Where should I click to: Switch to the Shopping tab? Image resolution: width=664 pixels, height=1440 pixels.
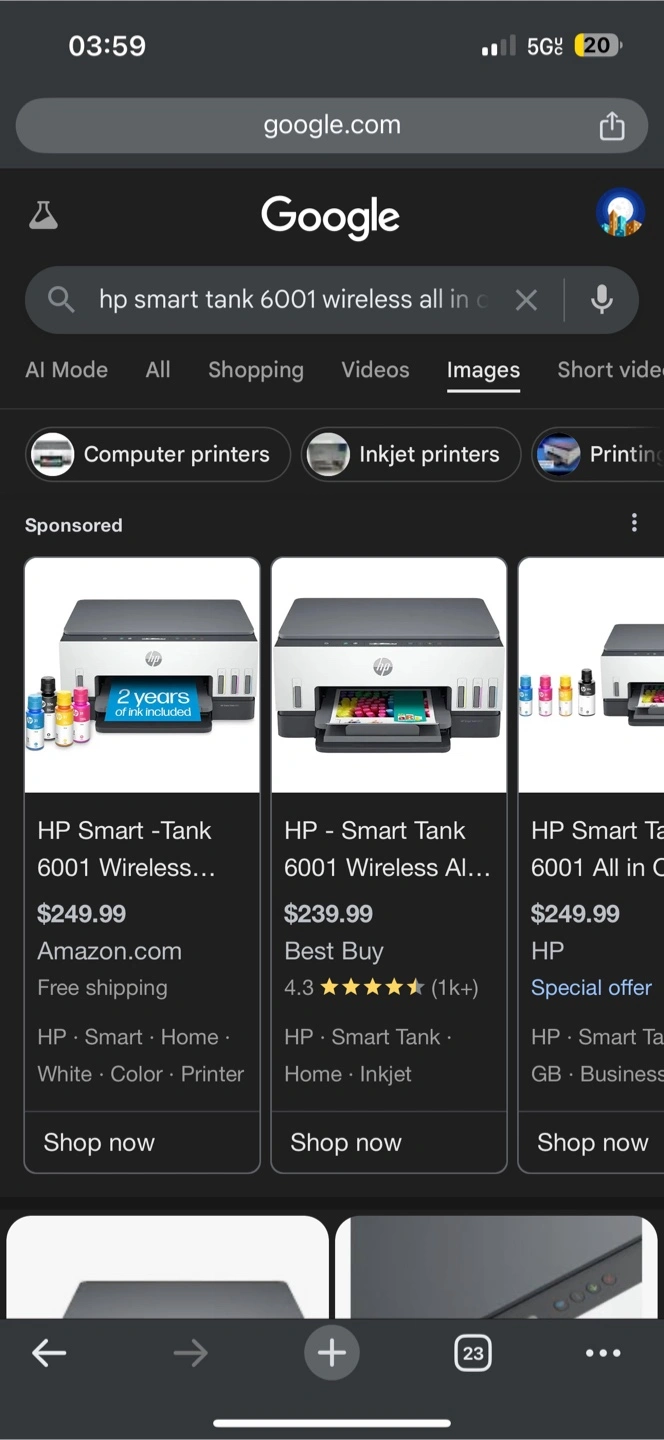(x=256, y=370)
